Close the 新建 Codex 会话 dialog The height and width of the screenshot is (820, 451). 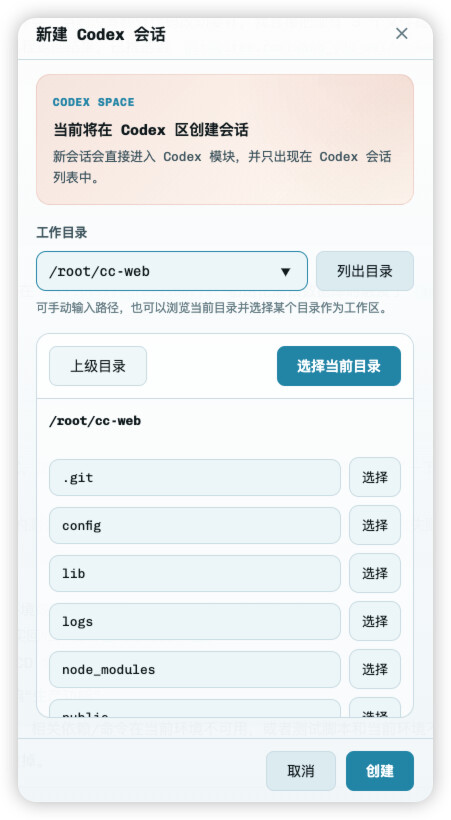pyautogui.click(x=401, y=34)
